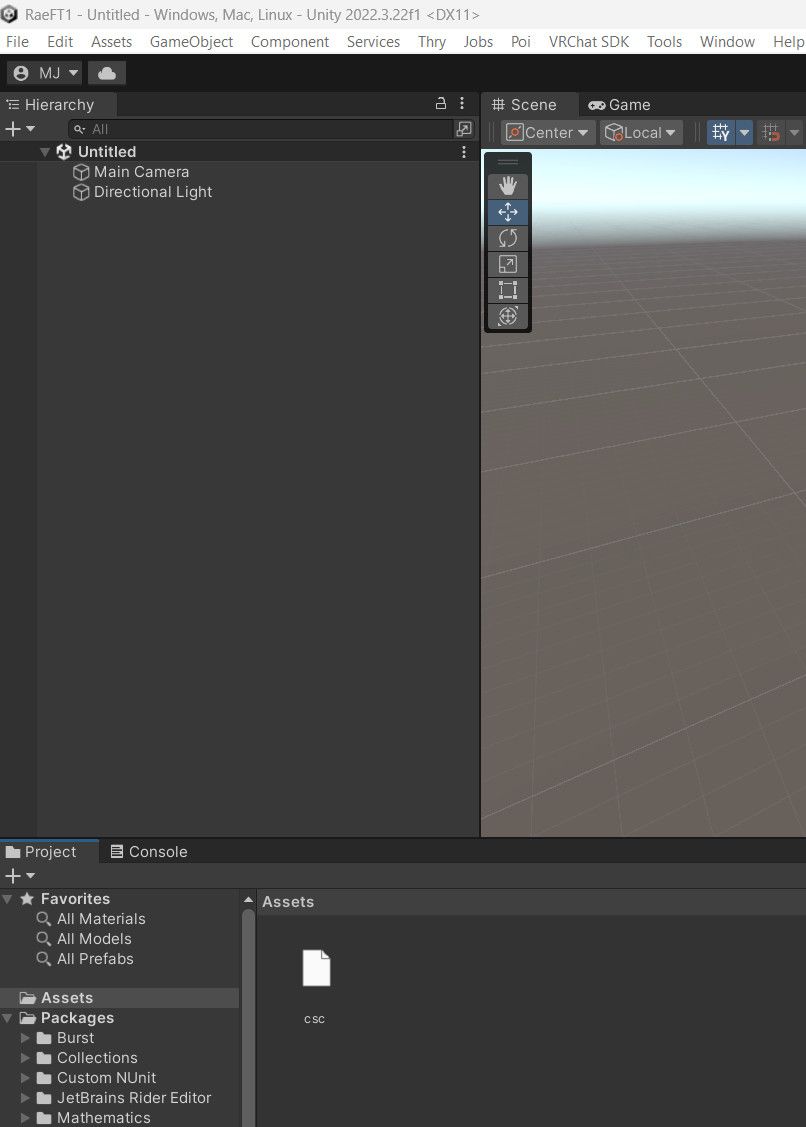The height and width of the screenshot is (1127, 806).
Task: Open the Poi menu
Action: click(x=521, y=42)
